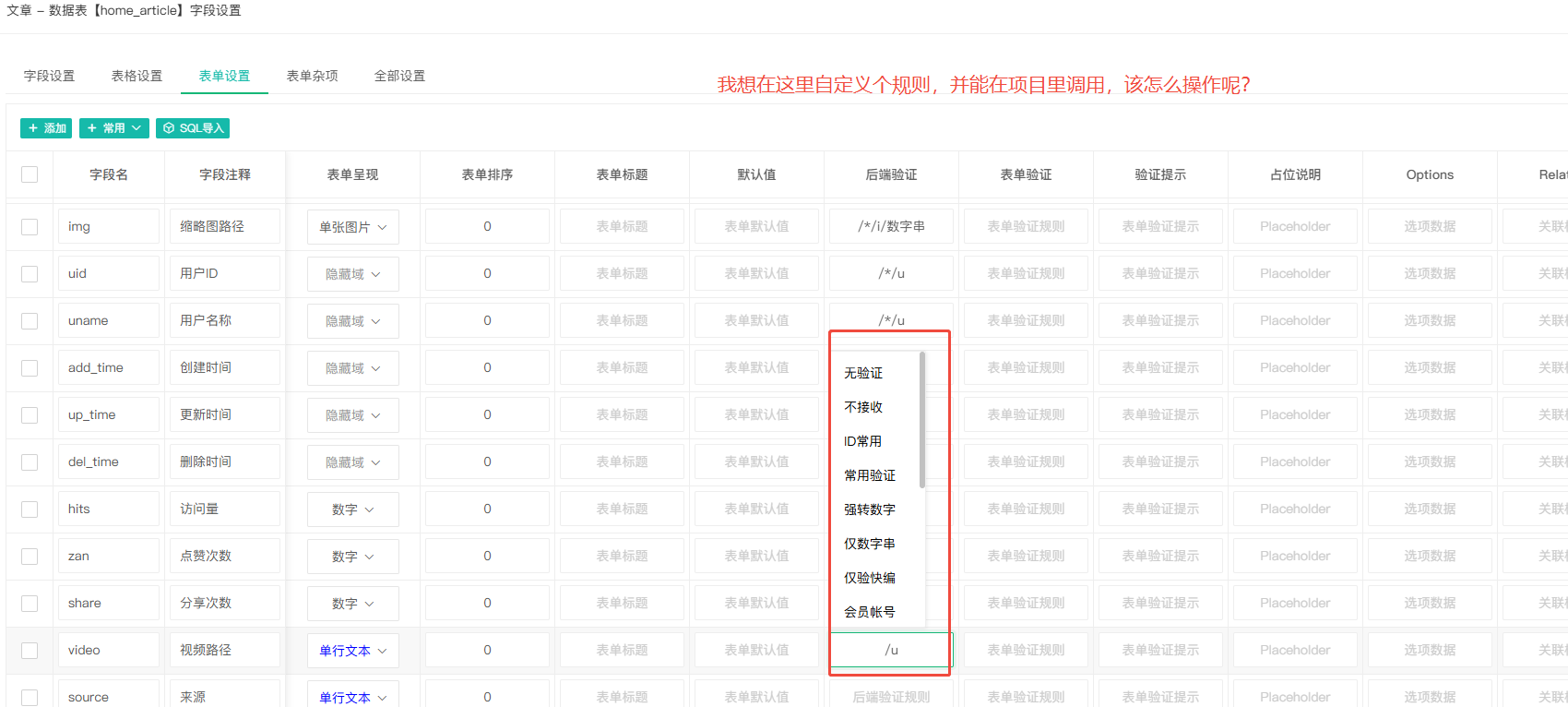Open the 全部设置 tab
Viewport: 1568px width, 707px height.
click(399, 76)
